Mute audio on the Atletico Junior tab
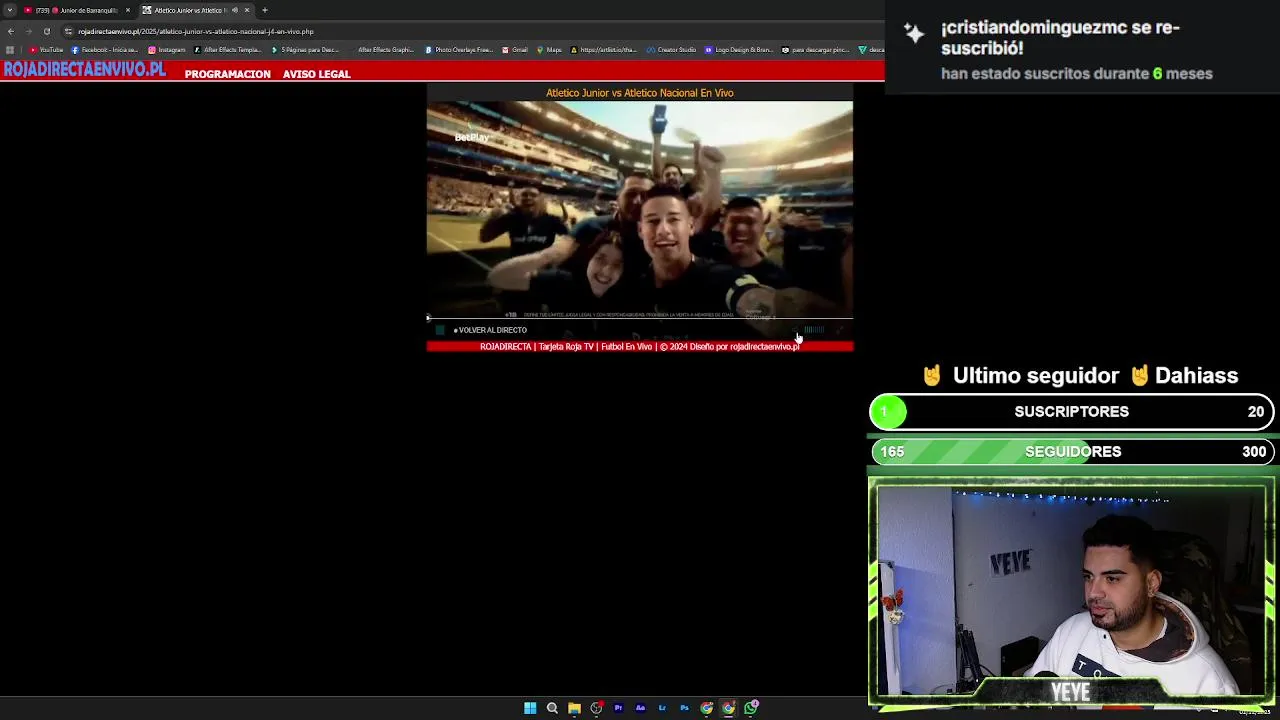Viewport: 1280px width, 720px height. (235, 10)
